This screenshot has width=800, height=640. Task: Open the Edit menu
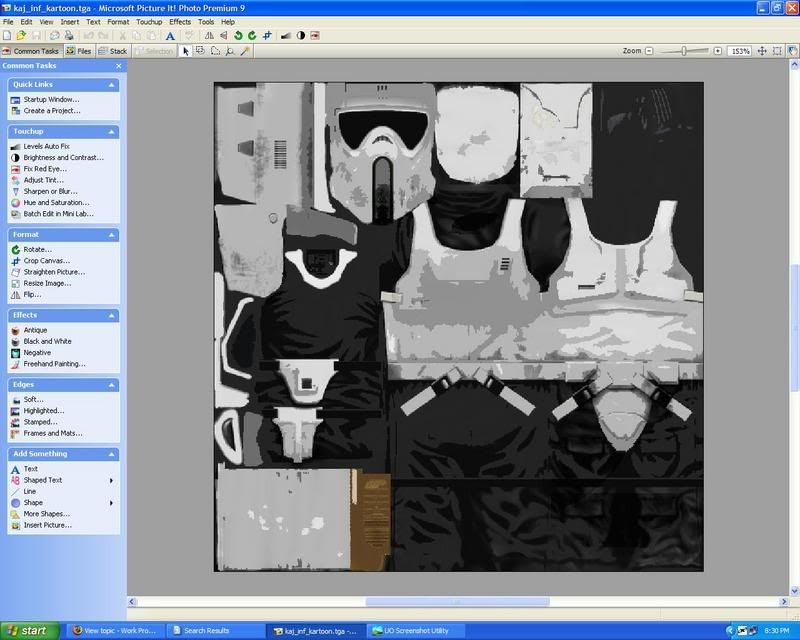point(26,22)
